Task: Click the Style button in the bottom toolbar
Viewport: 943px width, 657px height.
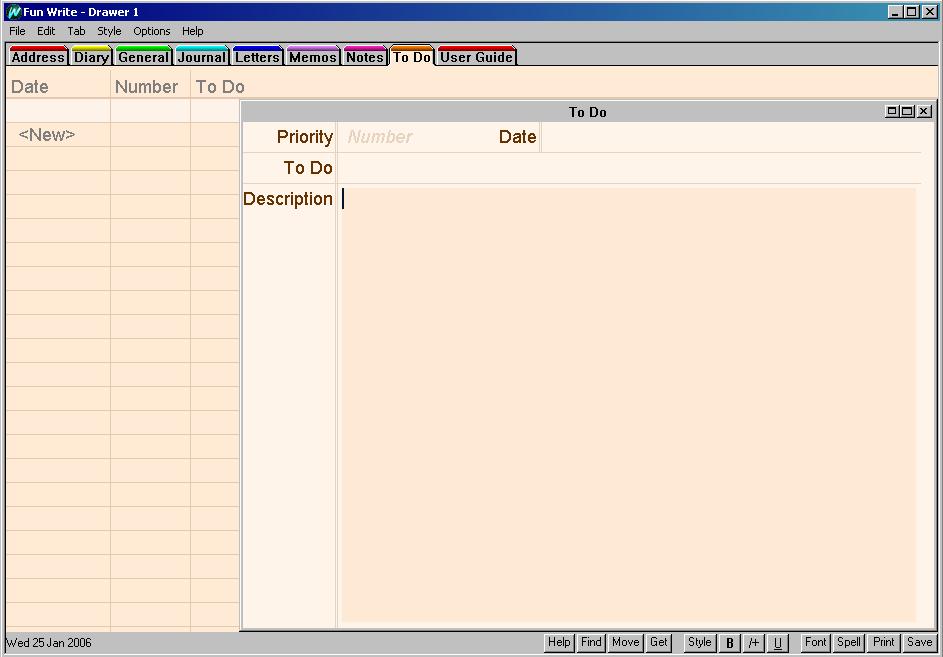Action: (x=699, y=643)
